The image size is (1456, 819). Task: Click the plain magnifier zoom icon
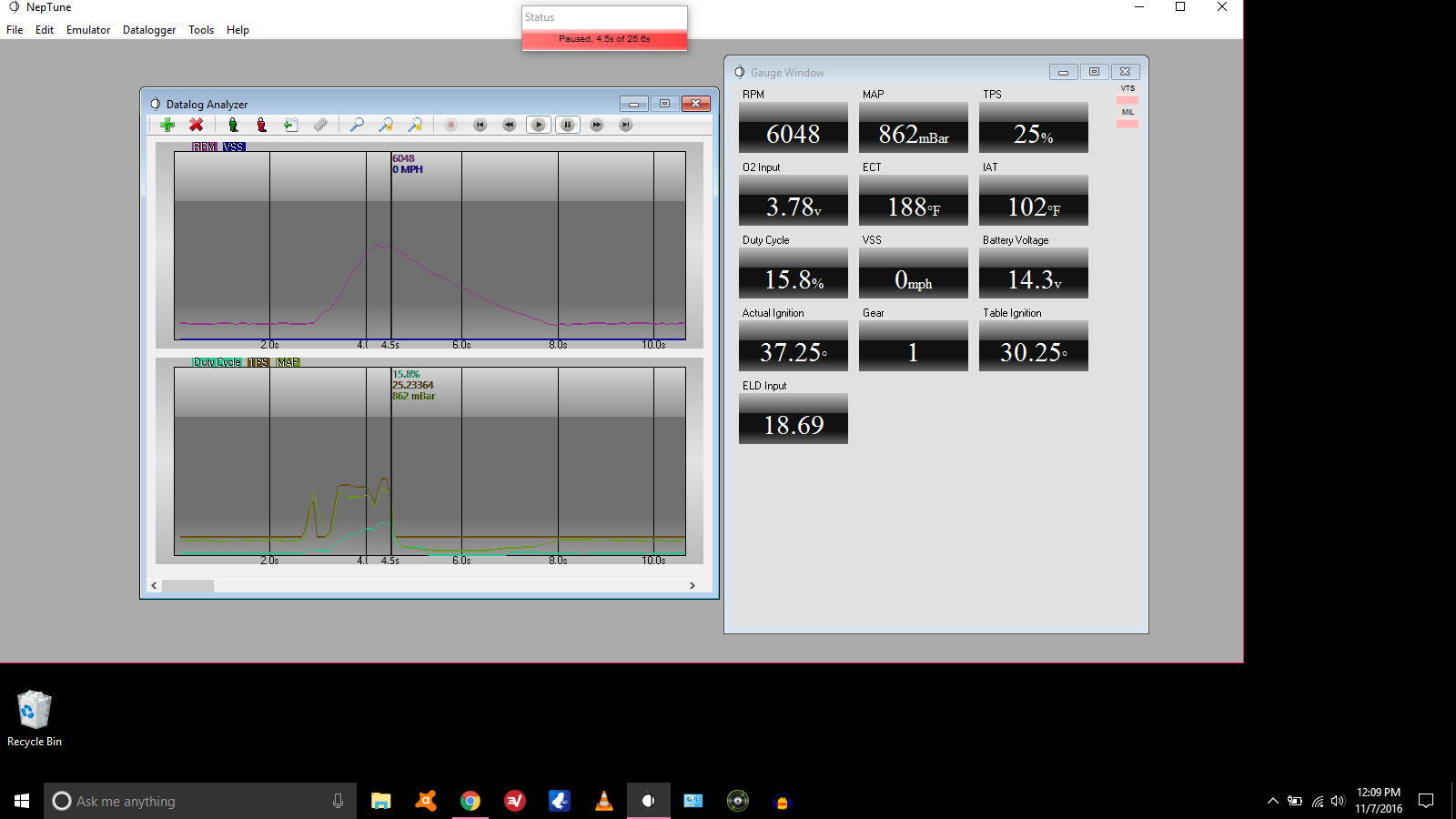pos(357,126)
